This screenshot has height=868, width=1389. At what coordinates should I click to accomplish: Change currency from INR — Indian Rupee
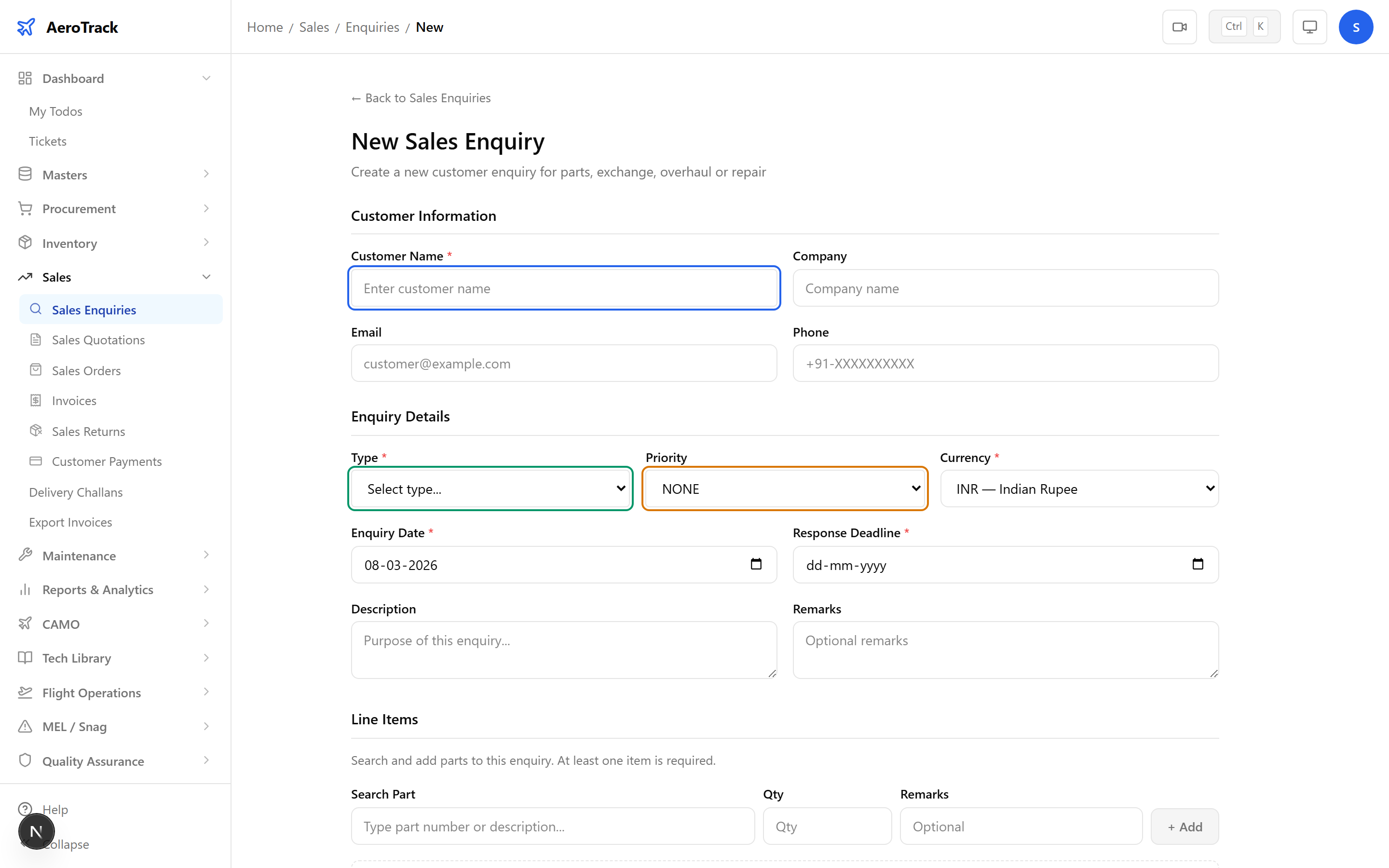[x=1079, y=488]
